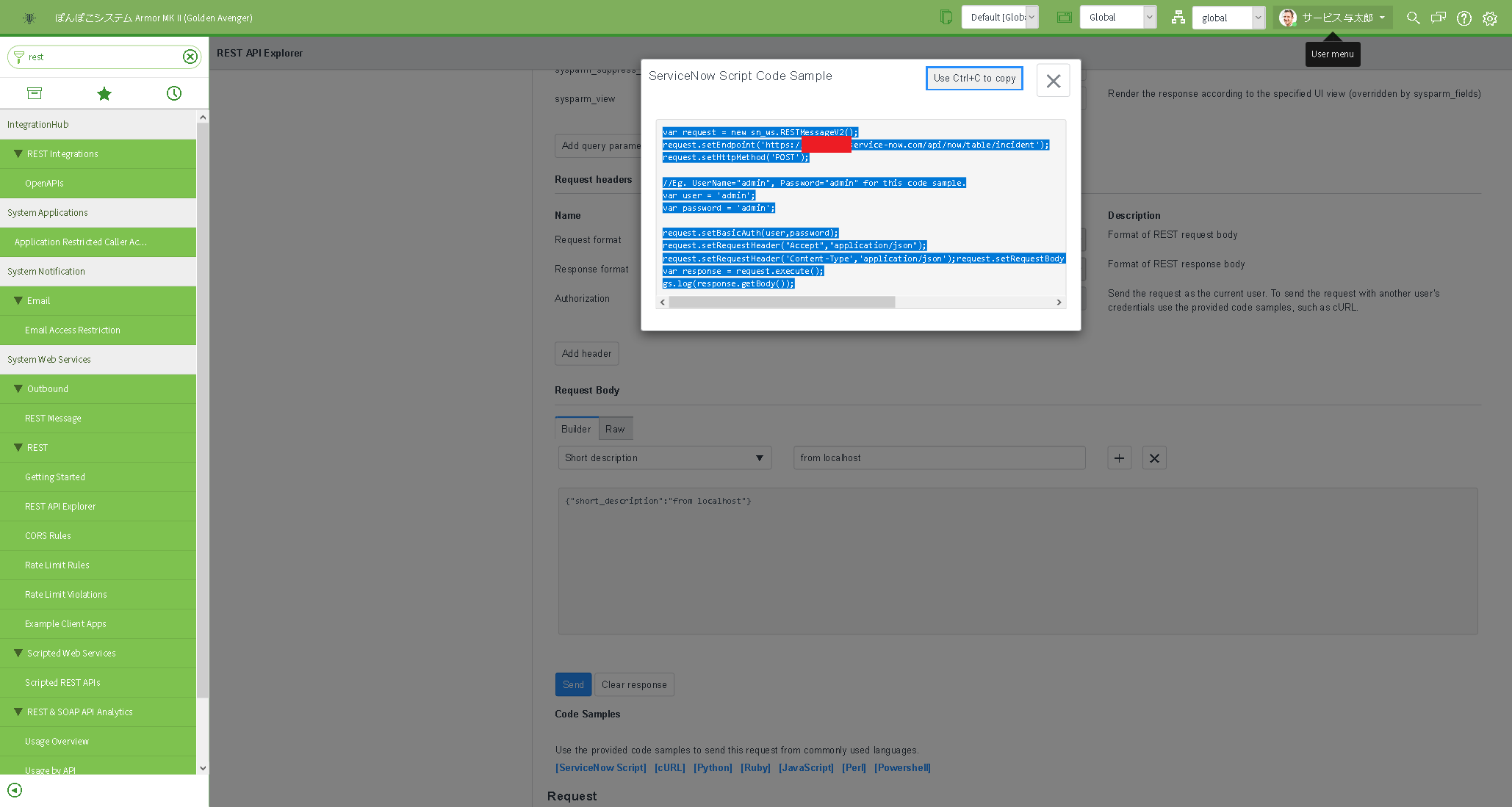Open All Applications archive tab

pos(35,93)
